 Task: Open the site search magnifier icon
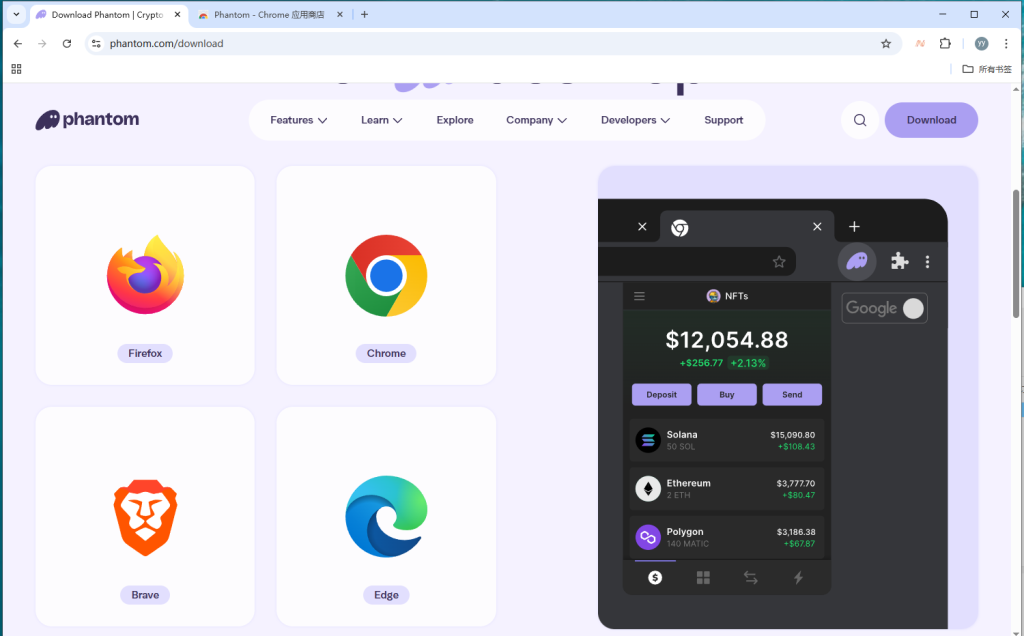point(860,120)
